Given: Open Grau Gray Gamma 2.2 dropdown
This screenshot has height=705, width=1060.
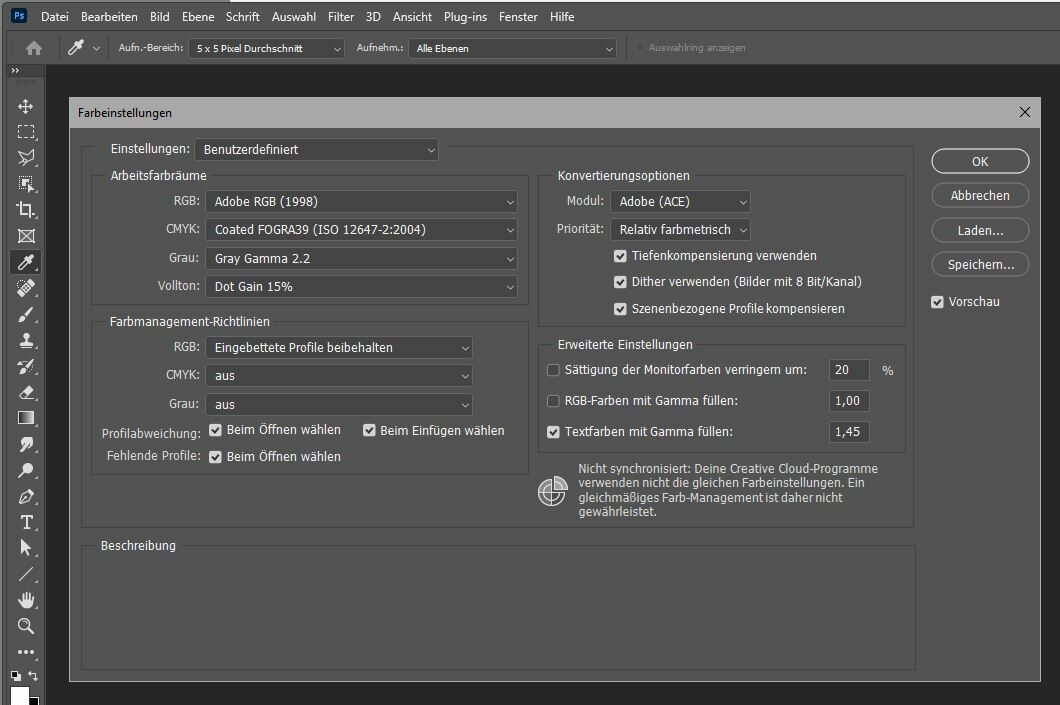Looking at the screenshot, I should pyautogui.click(x=362, y=258).
